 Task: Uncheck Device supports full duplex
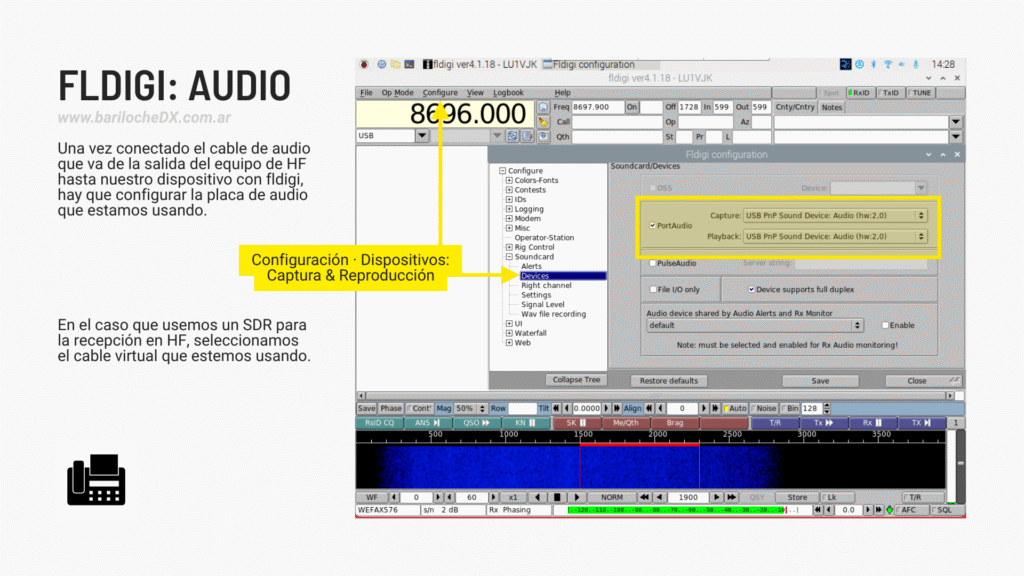coord(753,290)
